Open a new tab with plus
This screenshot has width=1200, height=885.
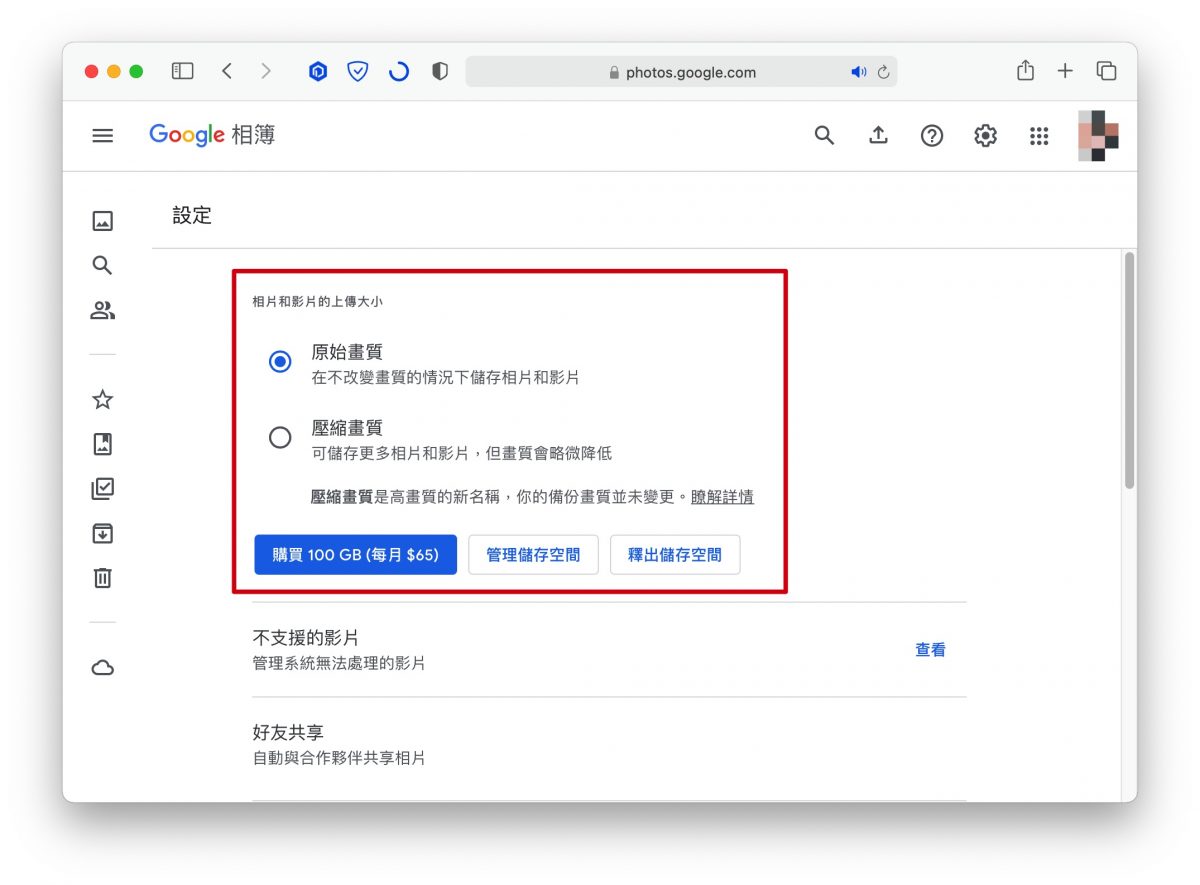pos(1065,71)
